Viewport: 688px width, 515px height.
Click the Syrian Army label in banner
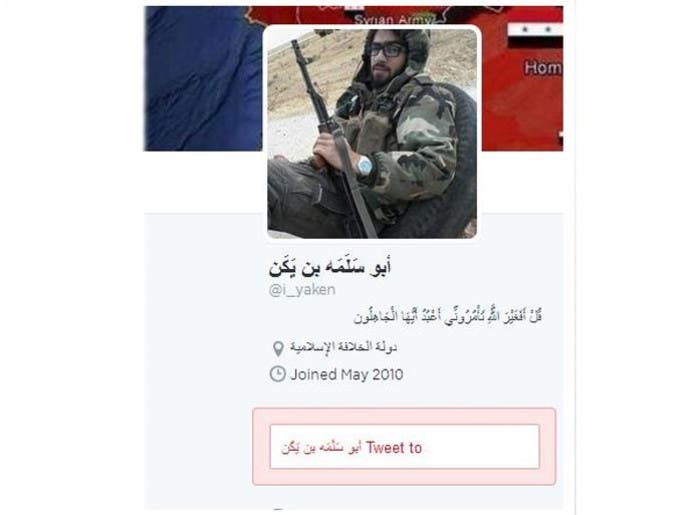pos(394,20)
